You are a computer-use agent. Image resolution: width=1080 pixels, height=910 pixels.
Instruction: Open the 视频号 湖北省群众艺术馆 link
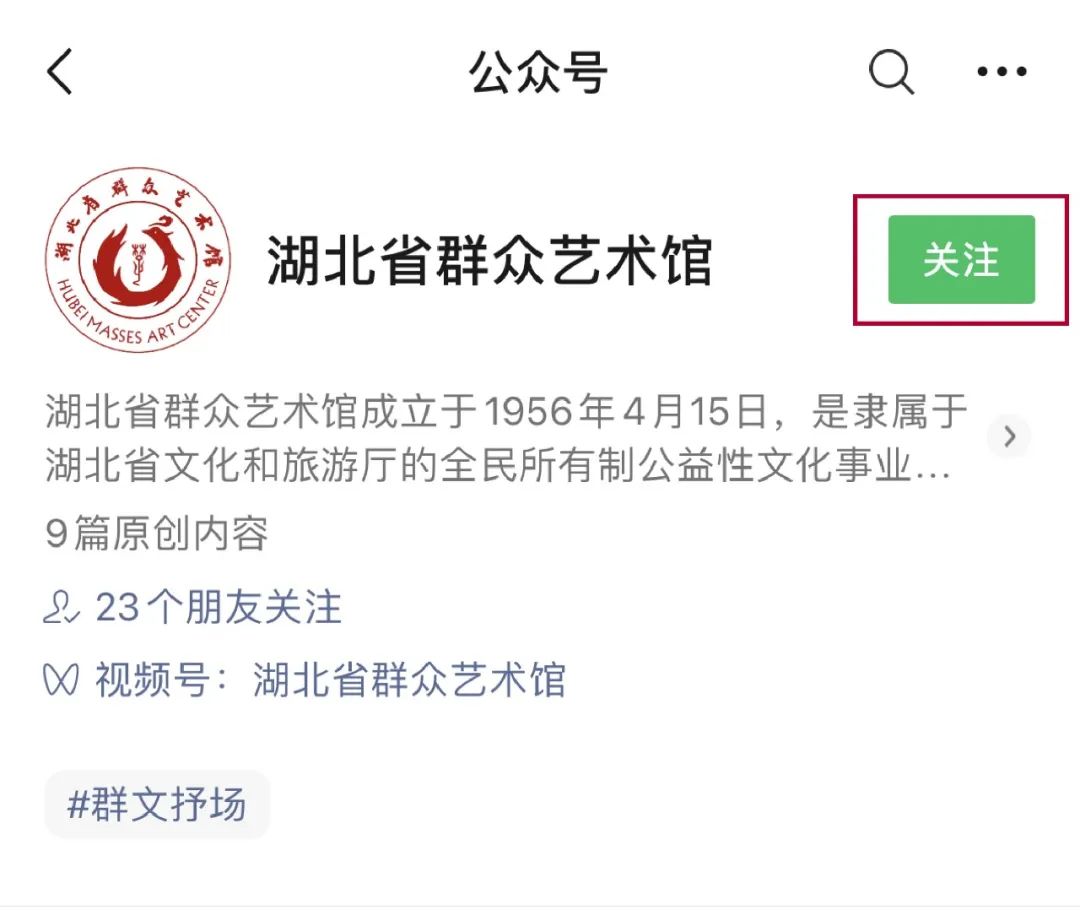[x=331, y=680]
